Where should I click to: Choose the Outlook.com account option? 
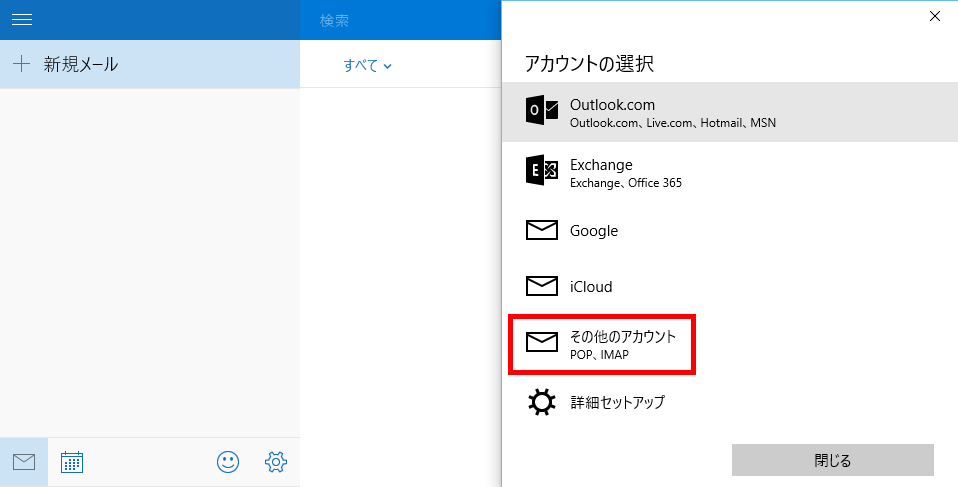click(729, 112)
